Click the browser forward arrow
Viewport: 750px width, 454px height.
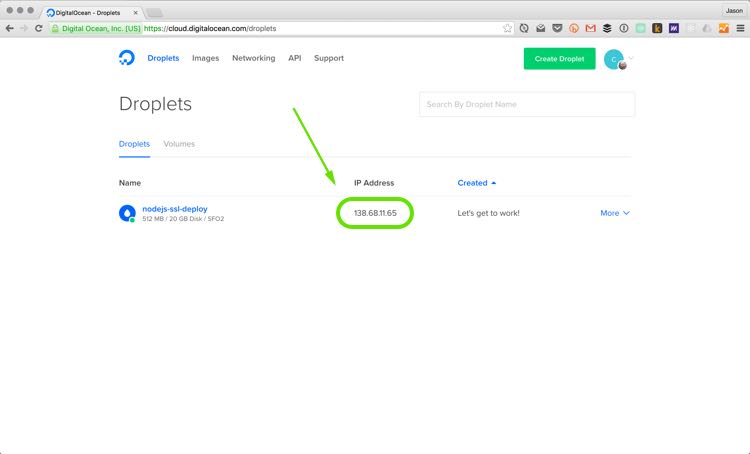(x=24, y=28)
